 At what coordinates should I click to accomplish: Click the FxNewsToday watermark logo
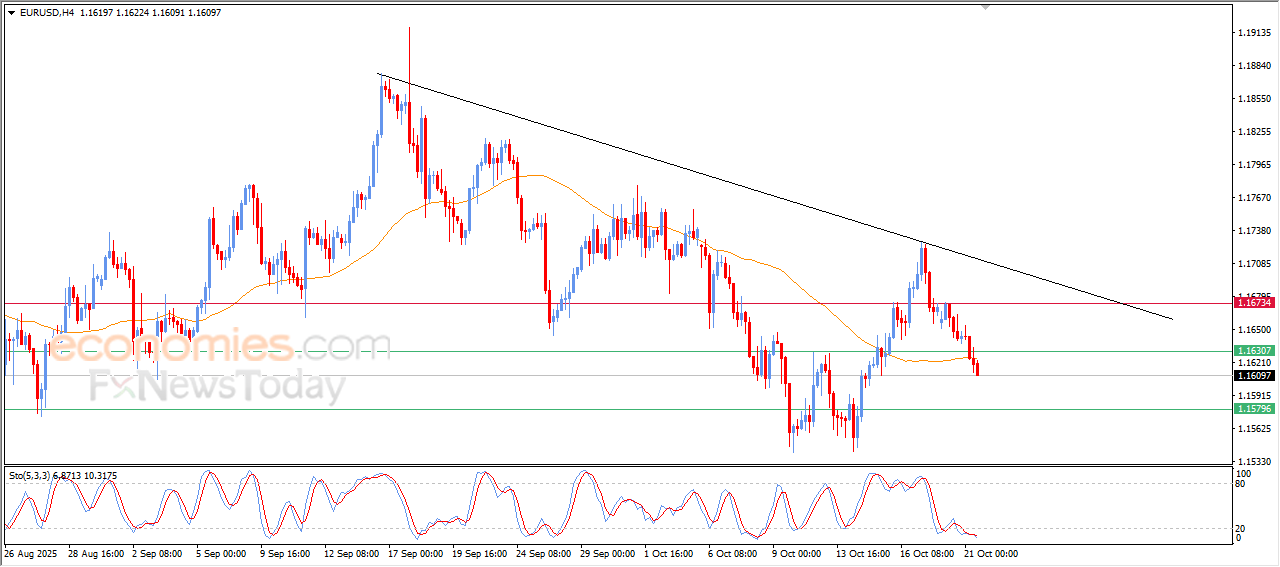point(215,386)
